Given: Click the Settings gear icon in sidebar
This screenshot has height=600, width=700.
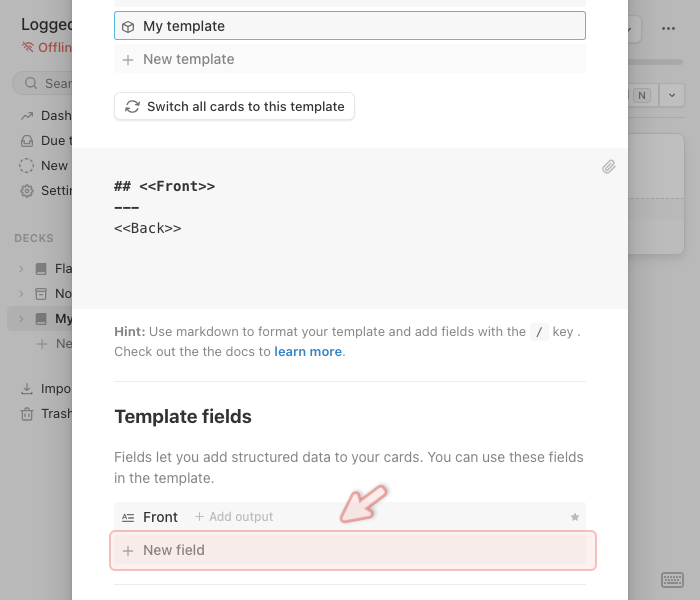Looking at the screenshot, I should 27,190.
